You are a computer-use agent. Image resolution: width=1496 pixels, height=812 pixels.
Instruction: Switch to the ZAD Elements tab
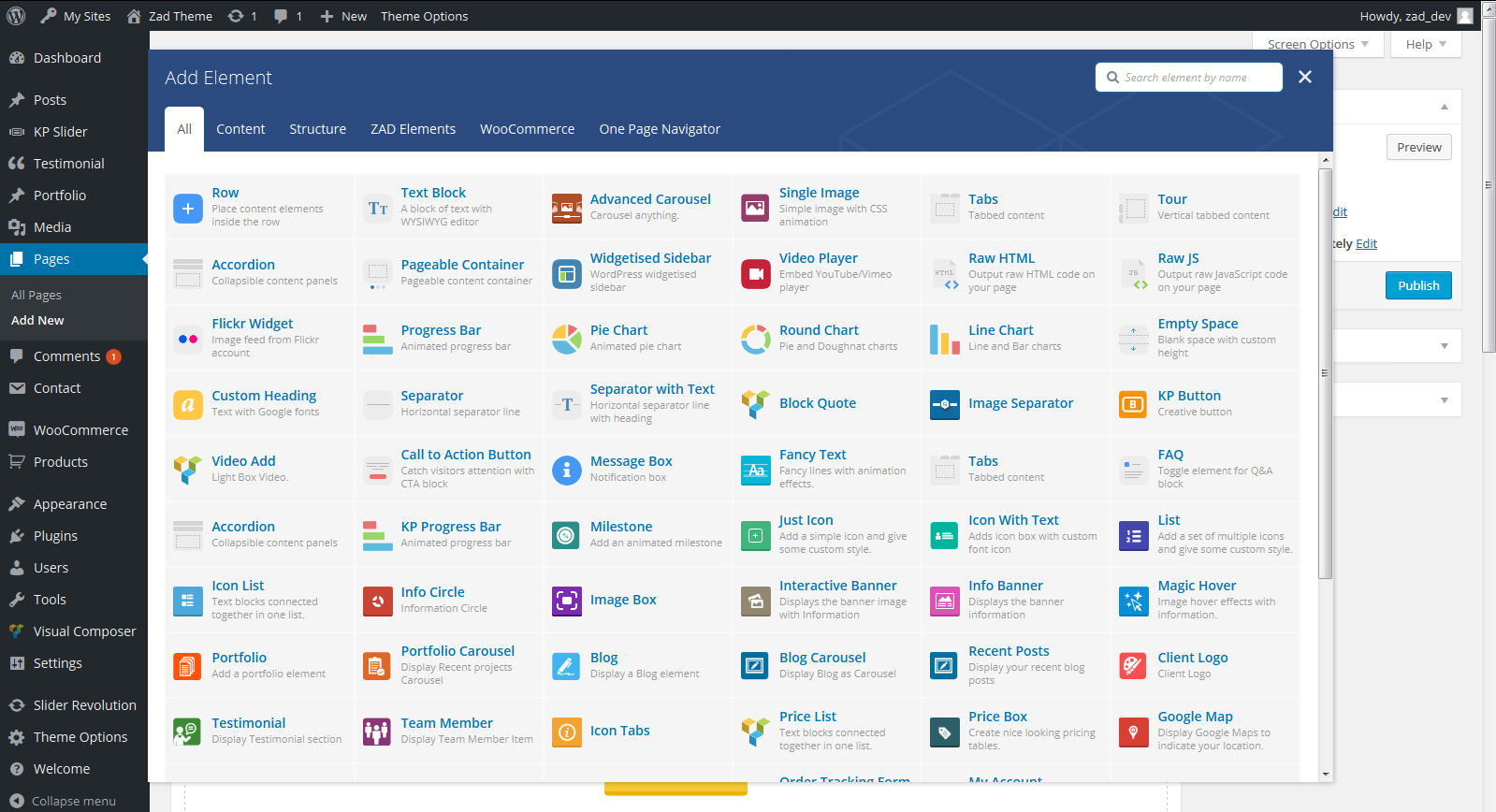click(413, 129)
